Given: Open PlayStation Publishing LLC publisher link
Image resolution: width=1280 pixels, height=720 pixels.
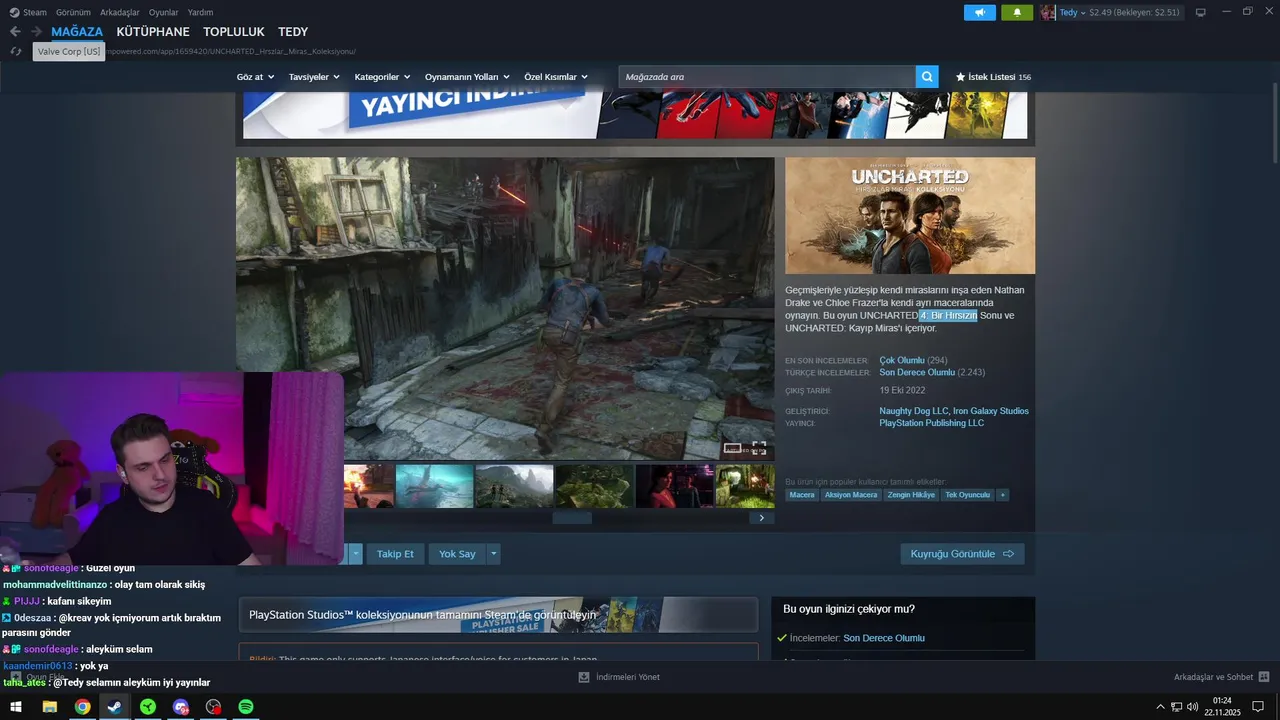Looking at the screenshot, I should click(x=931, y=423).
